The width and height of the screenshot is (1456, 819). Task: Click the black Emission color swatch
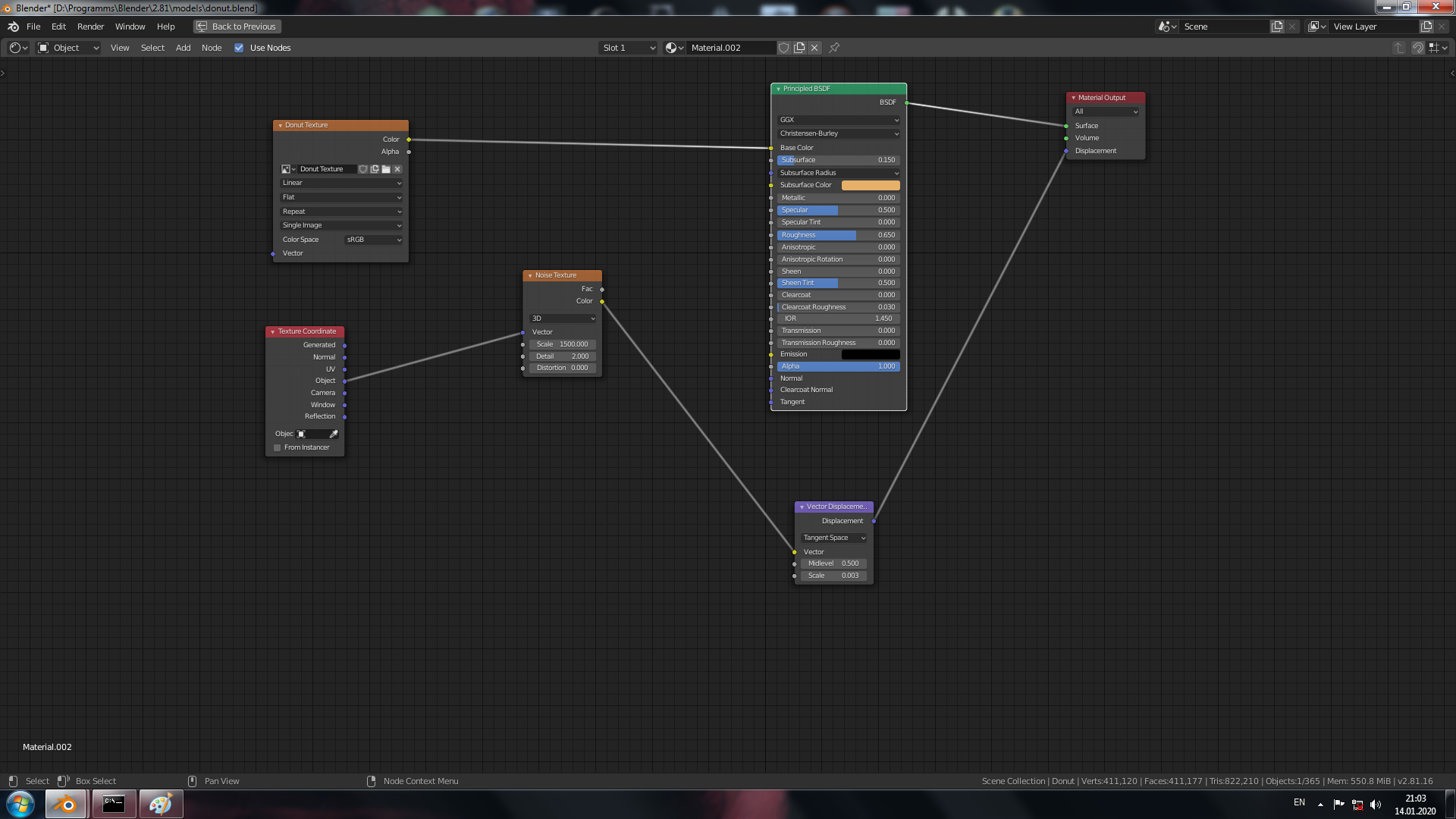click(871, 354)
